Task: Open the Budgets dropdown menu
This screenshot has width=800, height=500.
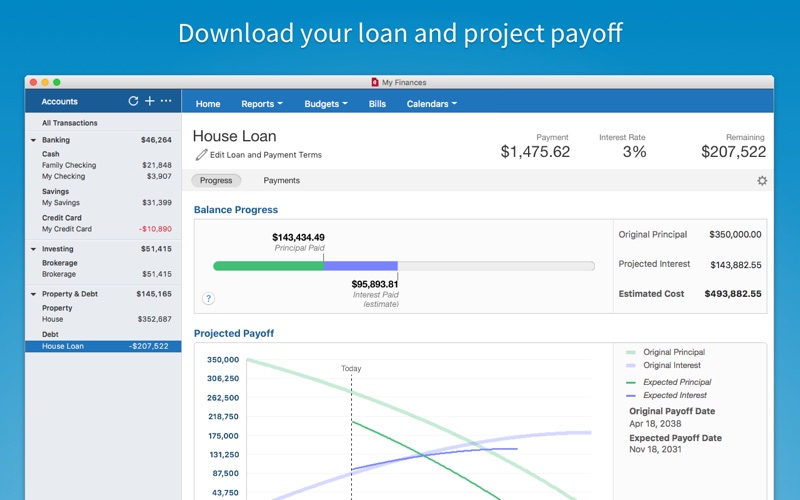Action: click(326, 104)
